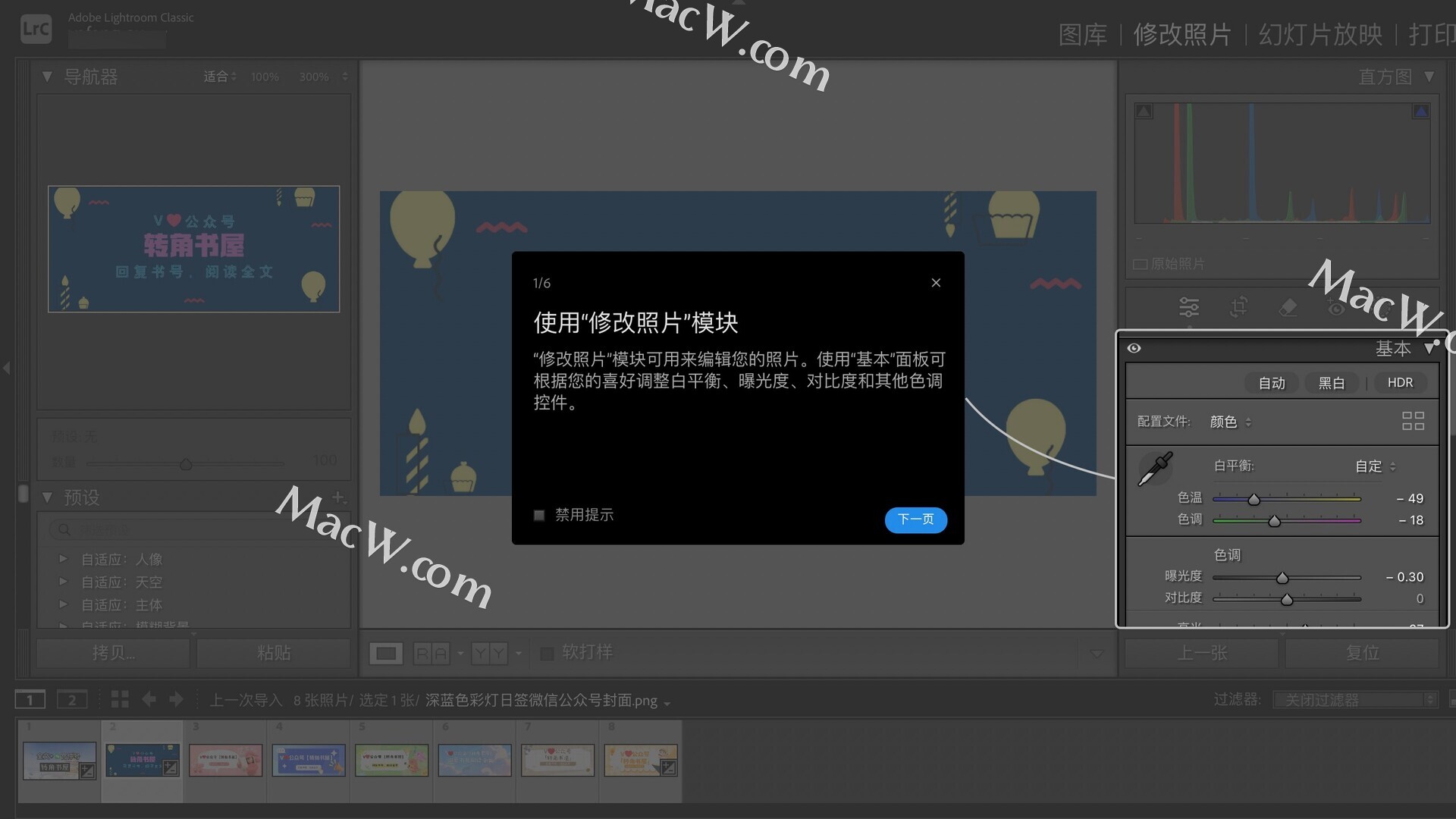Toggle highlight clipping indicator in histogram
Screen dimensions: 1456x819
1420,111
